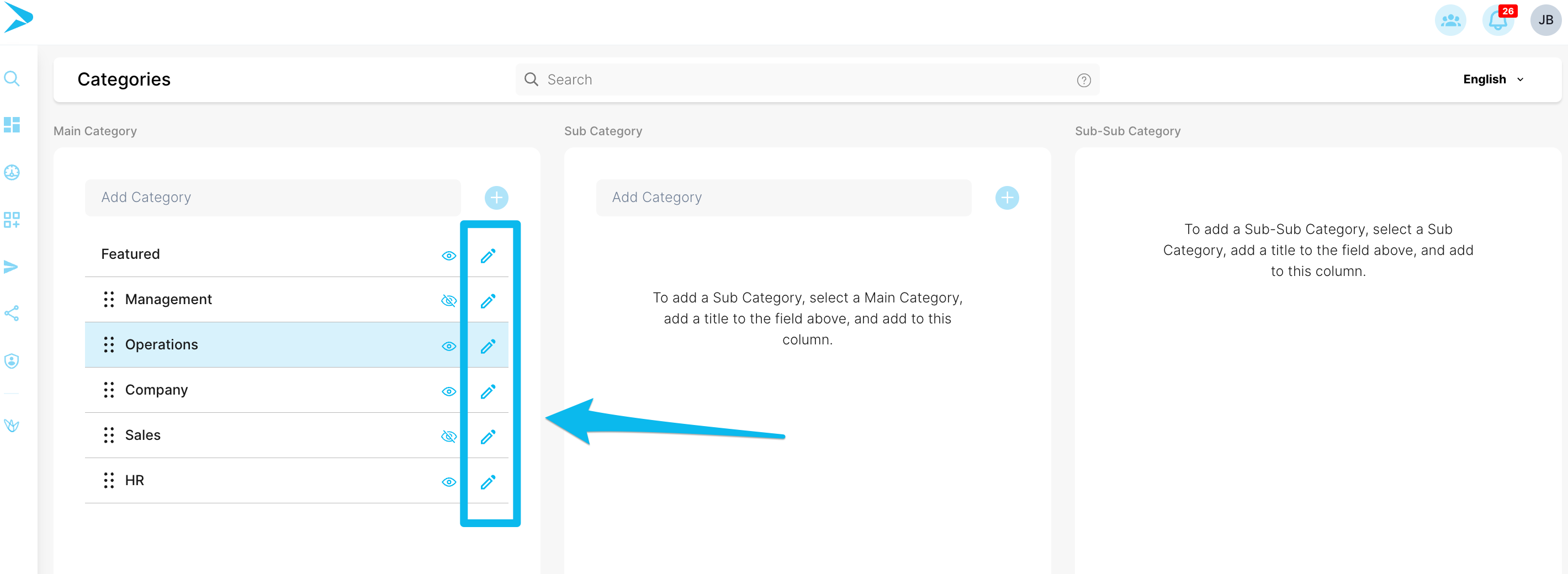
Task: Focus the Search field
Action: tap(807, 79)
